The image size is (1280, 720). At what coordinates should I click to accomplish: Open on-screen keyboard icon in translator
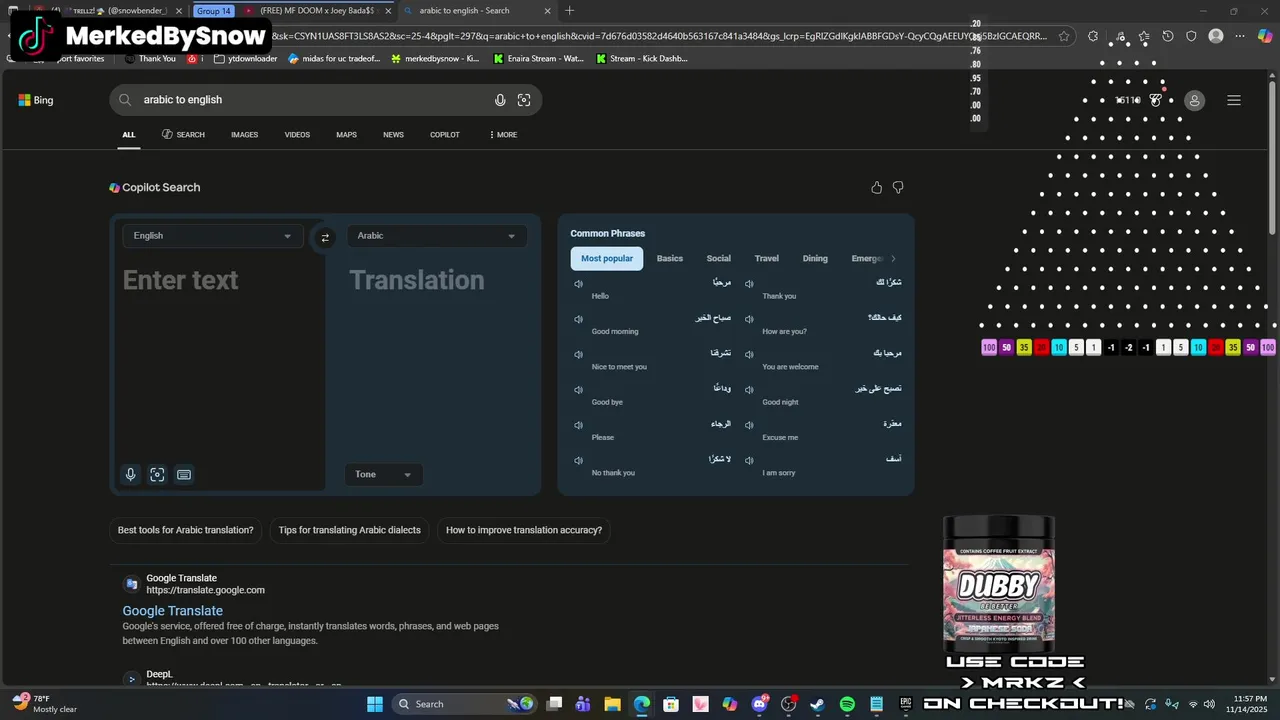[184, 475]
